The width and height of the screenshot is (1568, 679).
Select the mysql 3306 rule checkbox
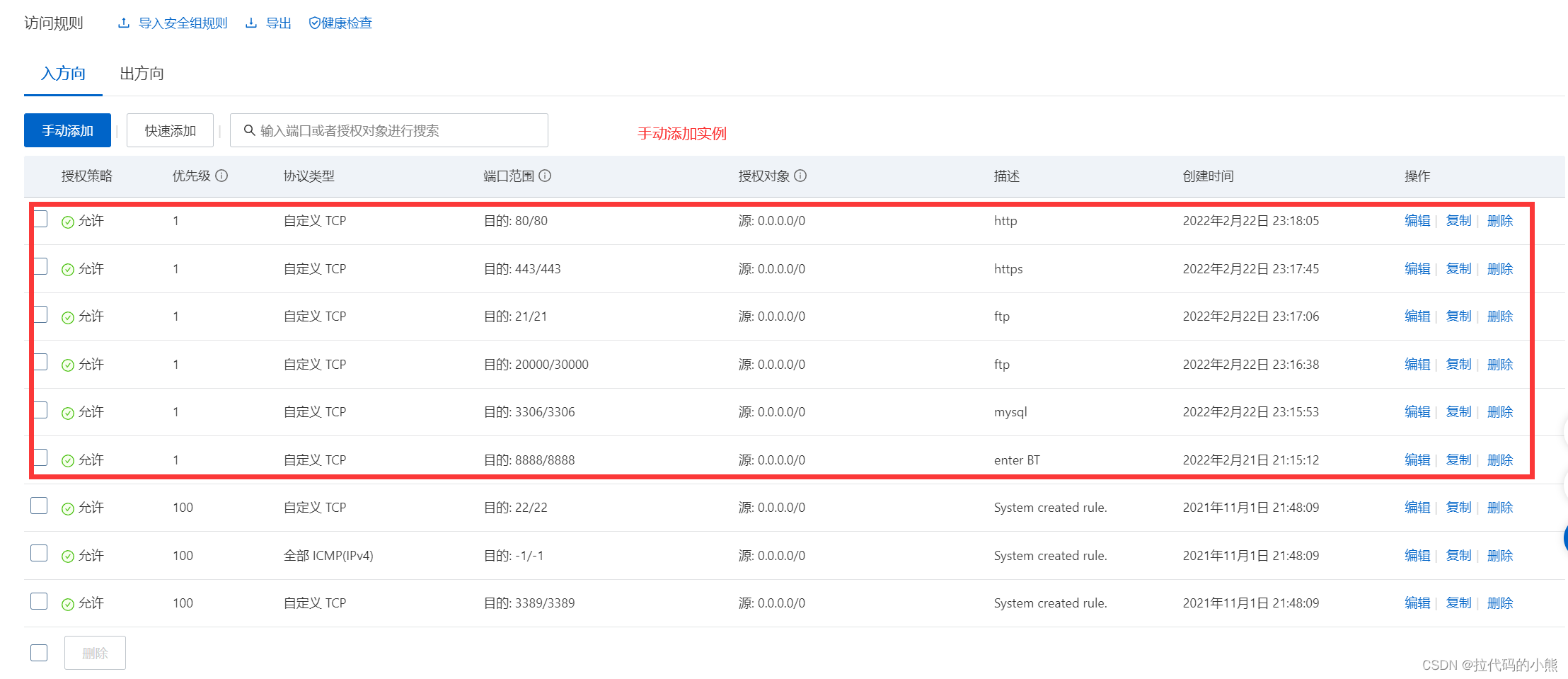click(x=40, y=410)
